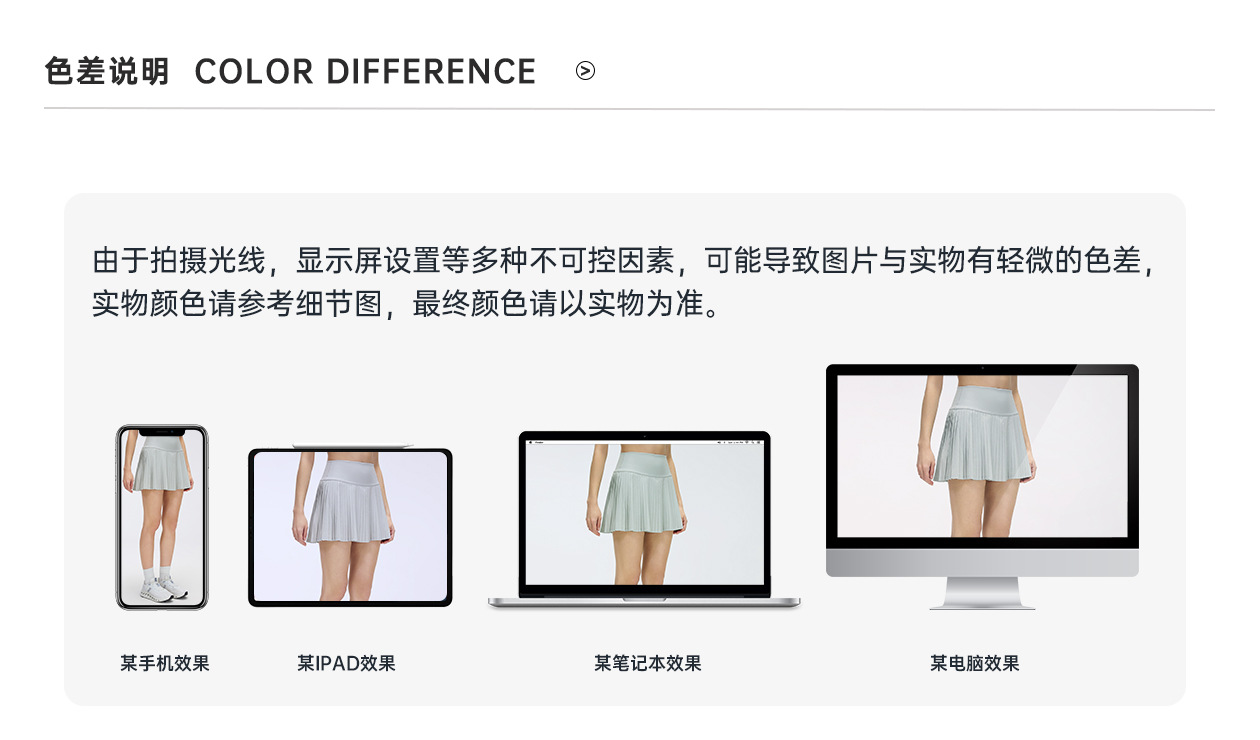1260x740 pixels.
Task: Select the laptop mockup image
Action: (x=644, y=520)
